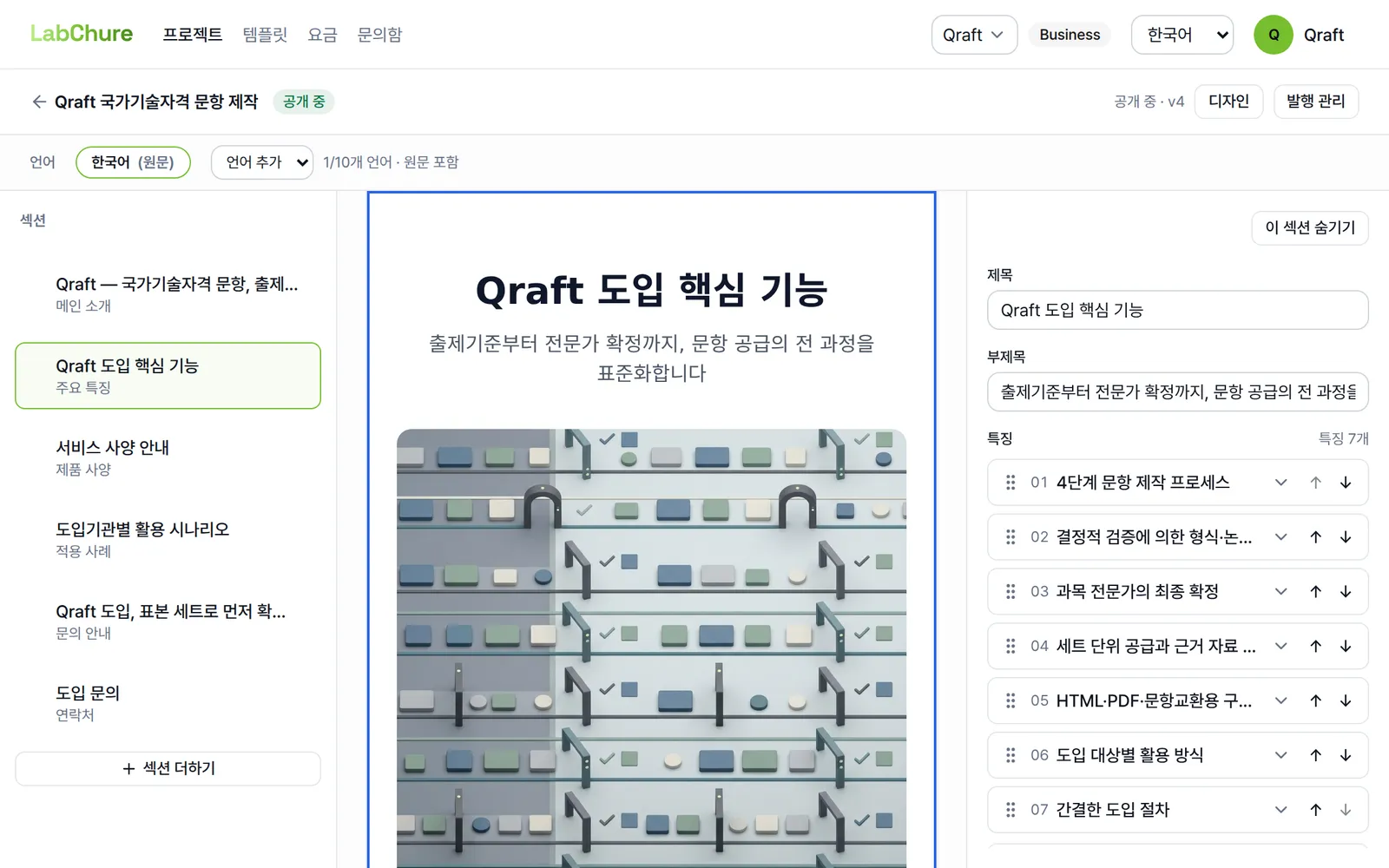Open the 문의함 nav item
This screenshot has height=868, width=1389.
click(380, 35)
